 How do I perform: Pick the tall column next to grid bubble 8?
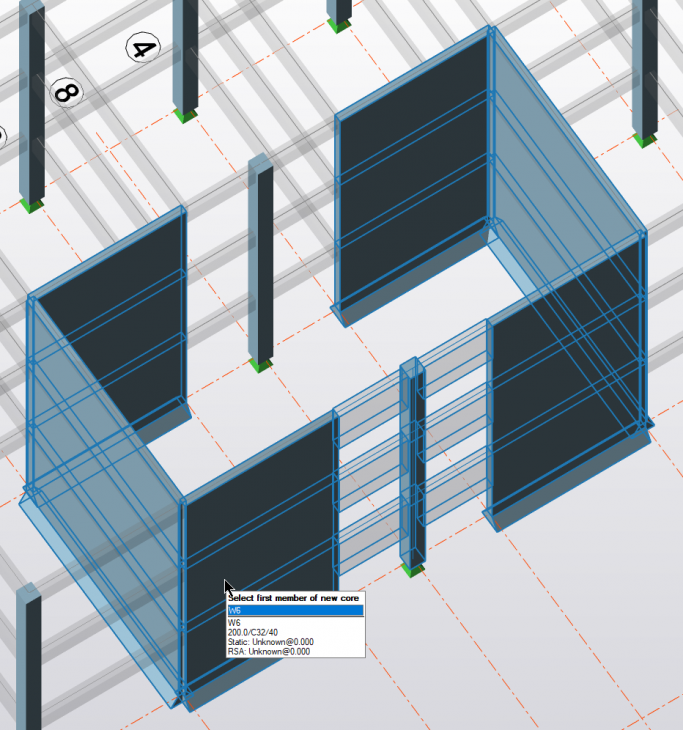click(32, 102)
